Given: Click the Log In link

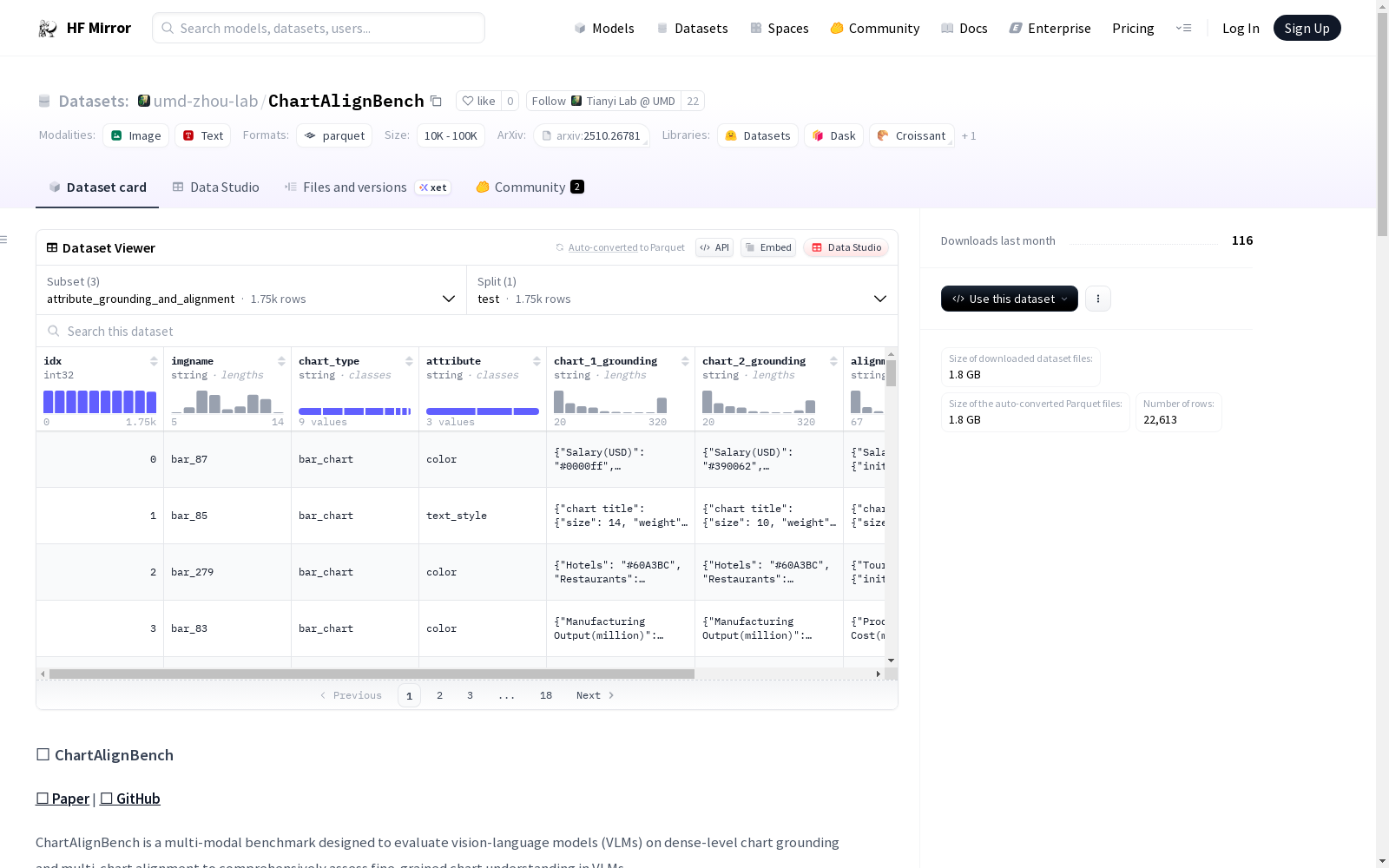Looking at the screenshot, I should coord(1241,28).
